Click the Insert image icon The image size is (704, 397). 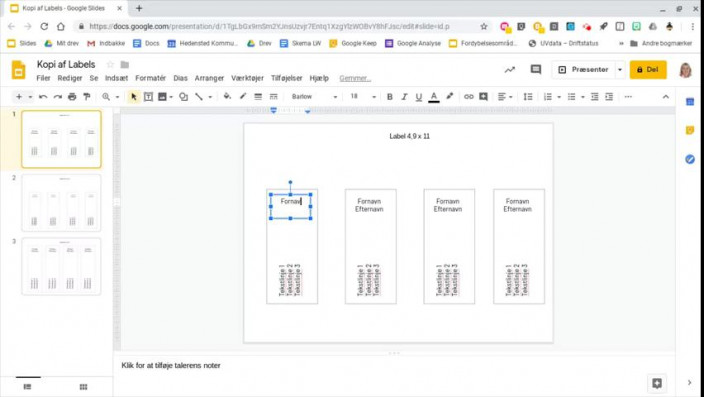pos(163,97)
